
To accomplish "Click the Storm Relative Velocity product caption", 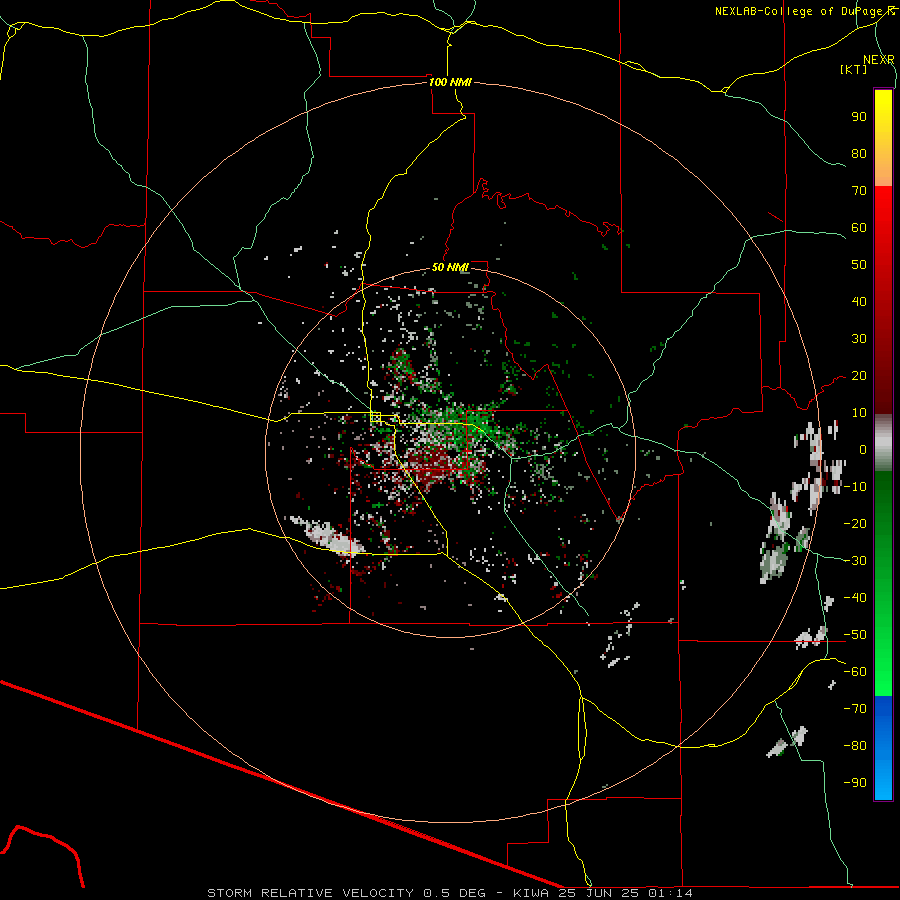I will click(449, 893).
